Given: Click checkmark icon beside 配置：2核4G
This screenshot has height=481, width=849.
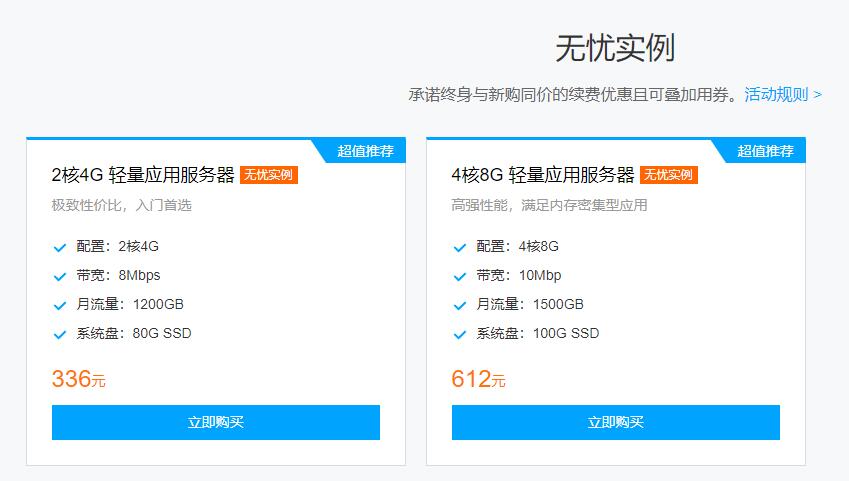Looking at the screenshot, I should tap(60, 247).
